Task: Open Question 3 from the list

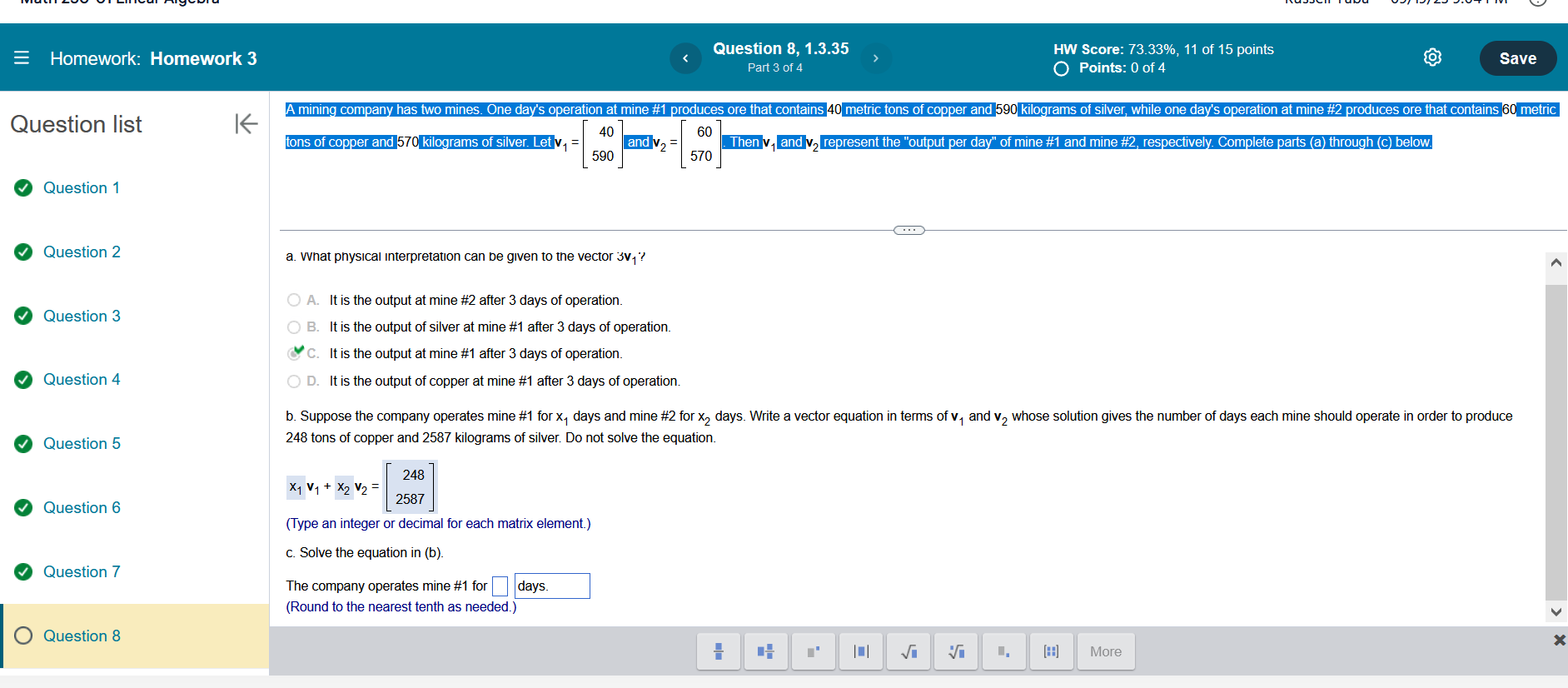Action: tap(82, 316)
